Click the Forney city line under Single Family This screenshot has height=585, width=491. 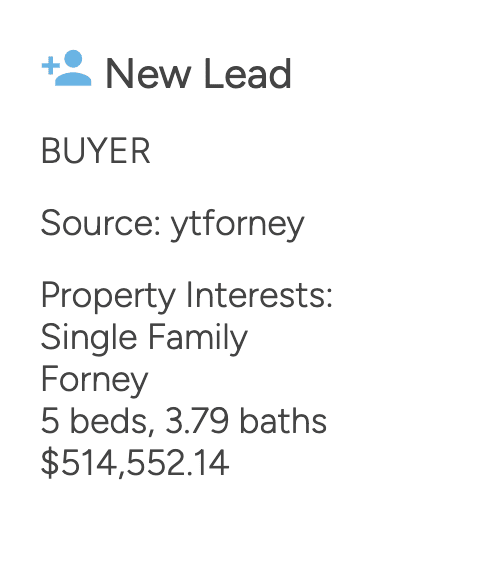[94, 381]
